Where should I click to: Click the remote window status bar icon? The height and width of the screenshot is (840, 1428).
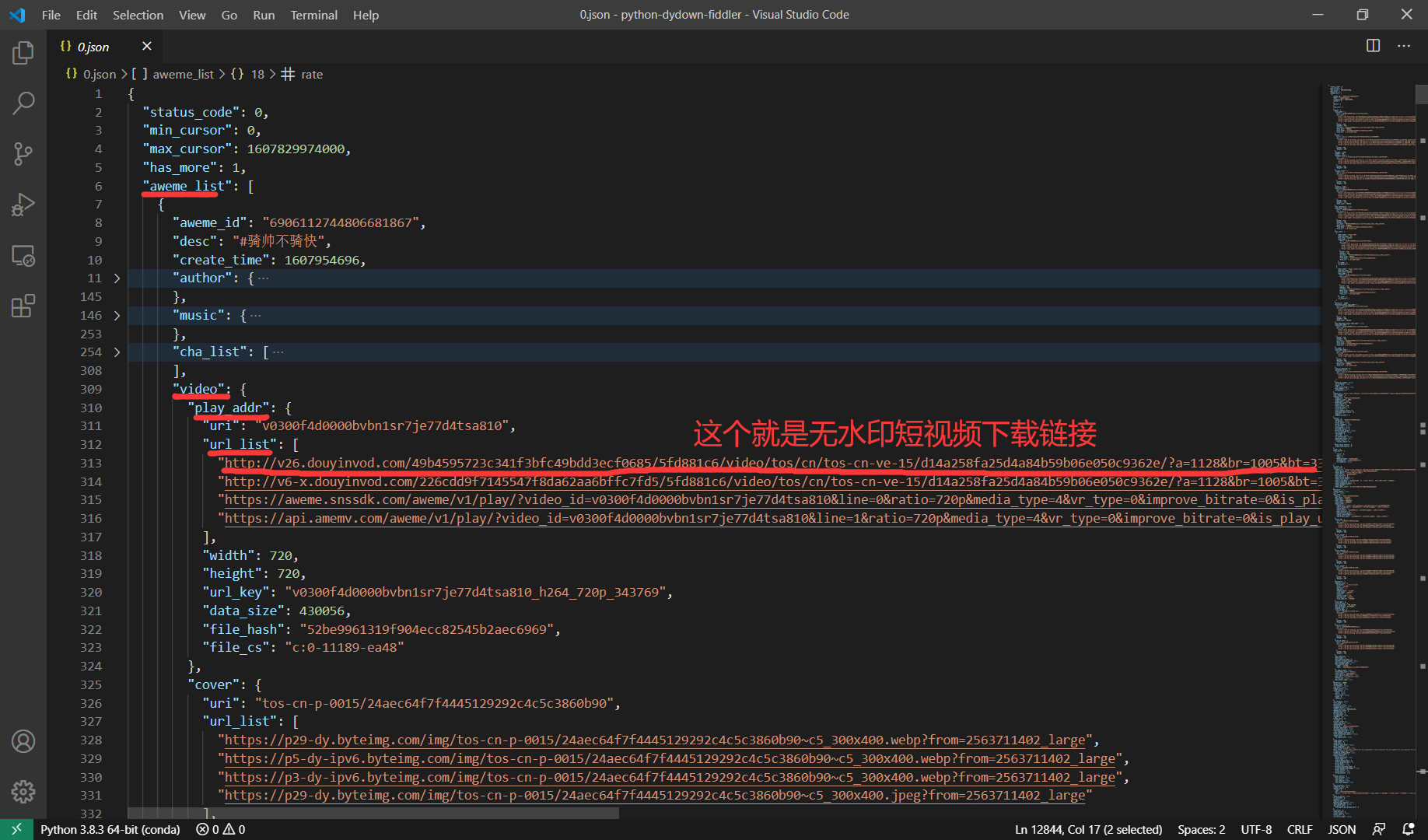tap(16, 829)
